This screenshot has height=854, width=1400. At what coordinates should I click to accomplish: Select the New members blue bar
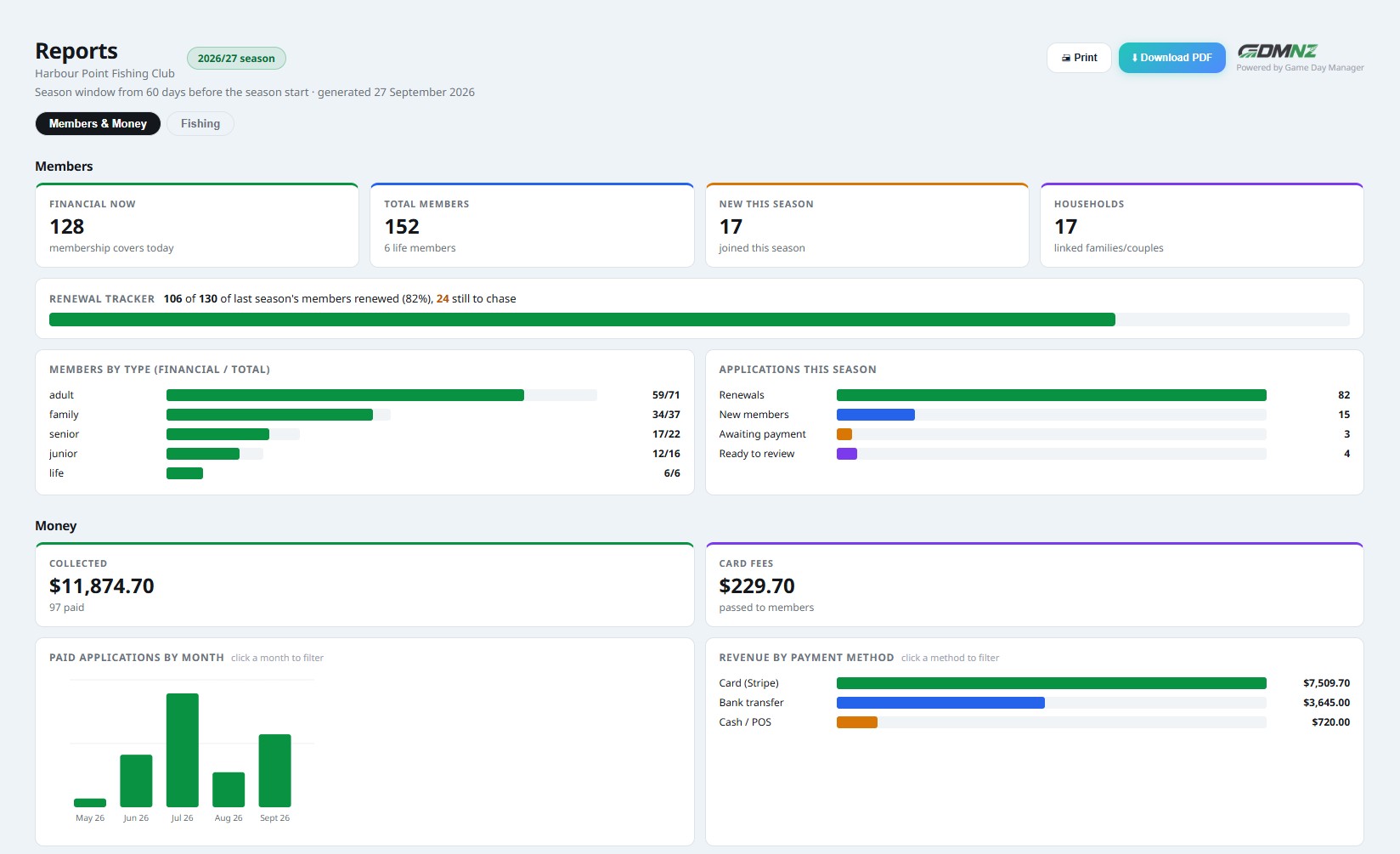click(875, 415)
